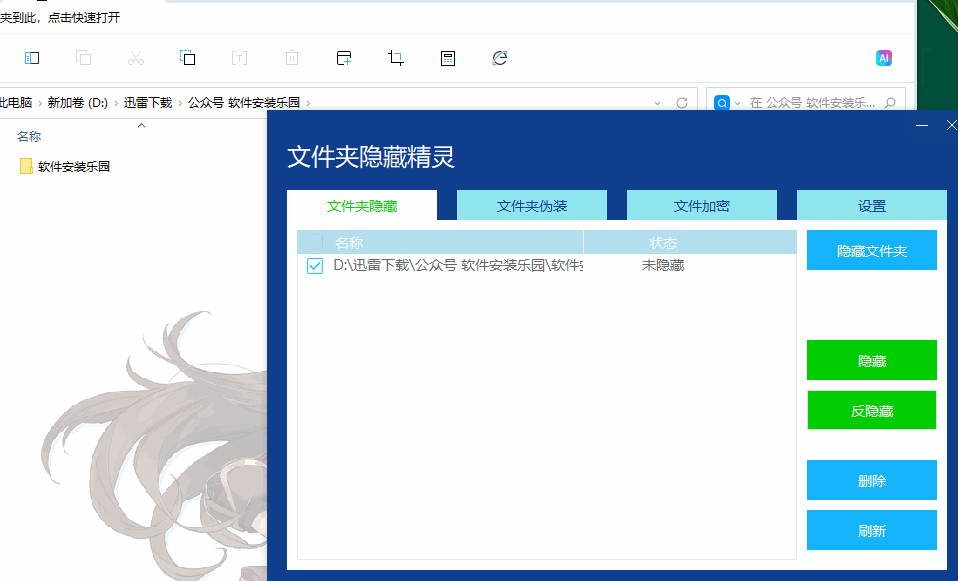
Task: Uncheck the D:\迅雷下载 folder entry checkbox
Action: (313, 265)
